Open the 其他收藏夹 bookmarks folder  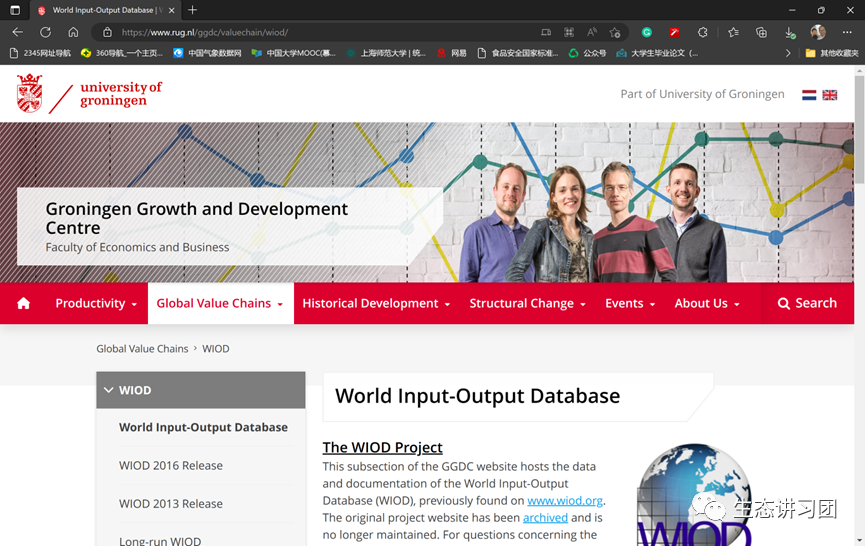832,53
